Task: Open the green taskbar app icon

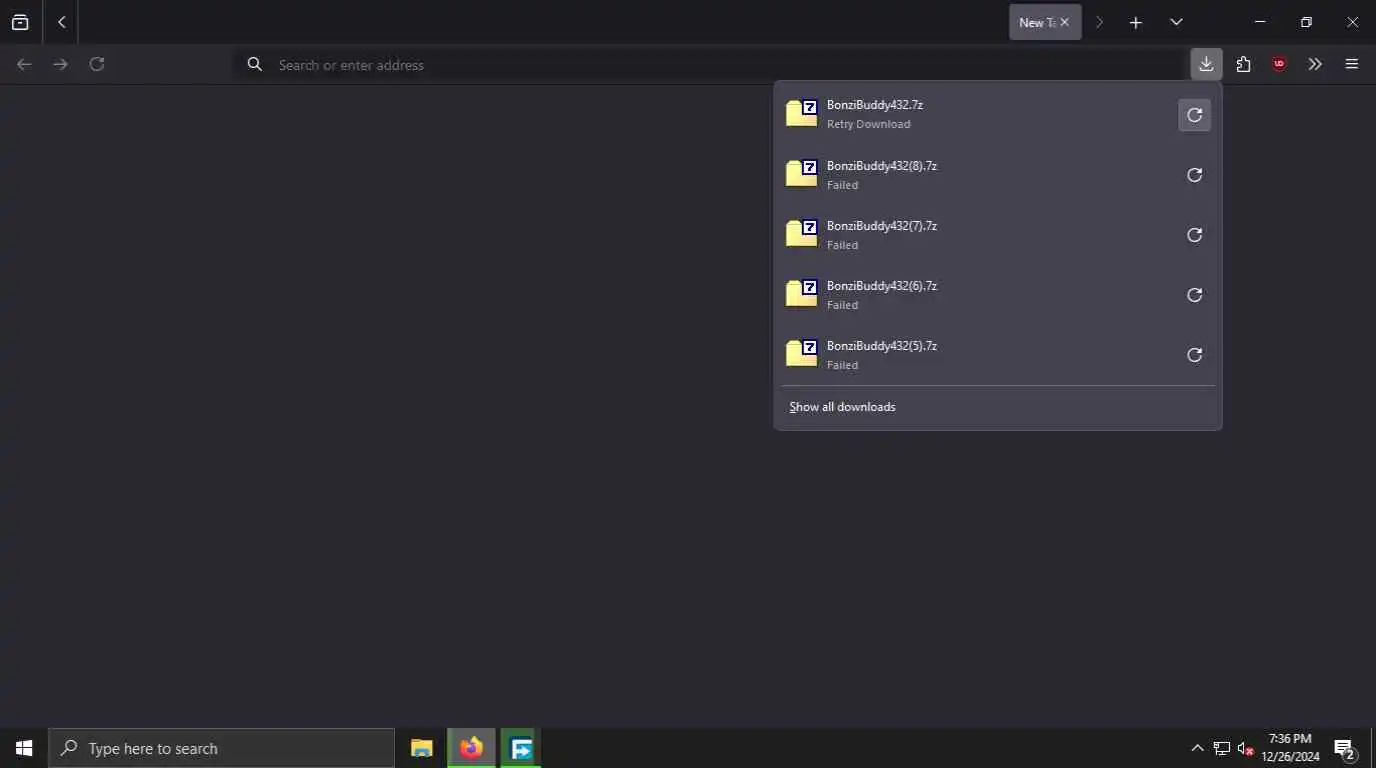Action: 521,748
